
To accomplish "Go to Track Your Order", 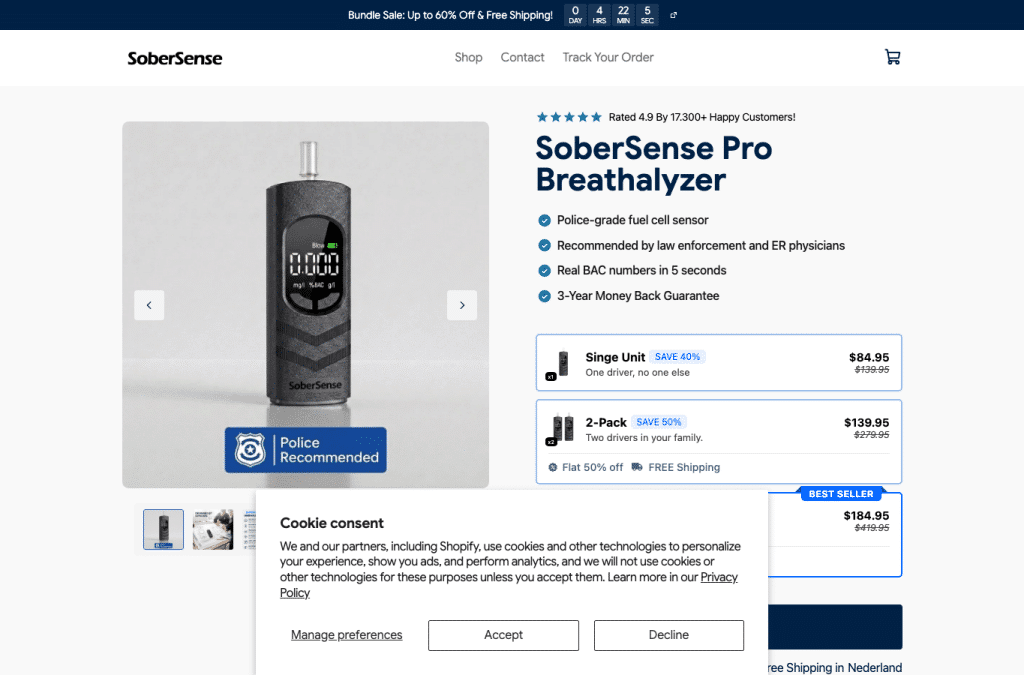I will 608,57.
